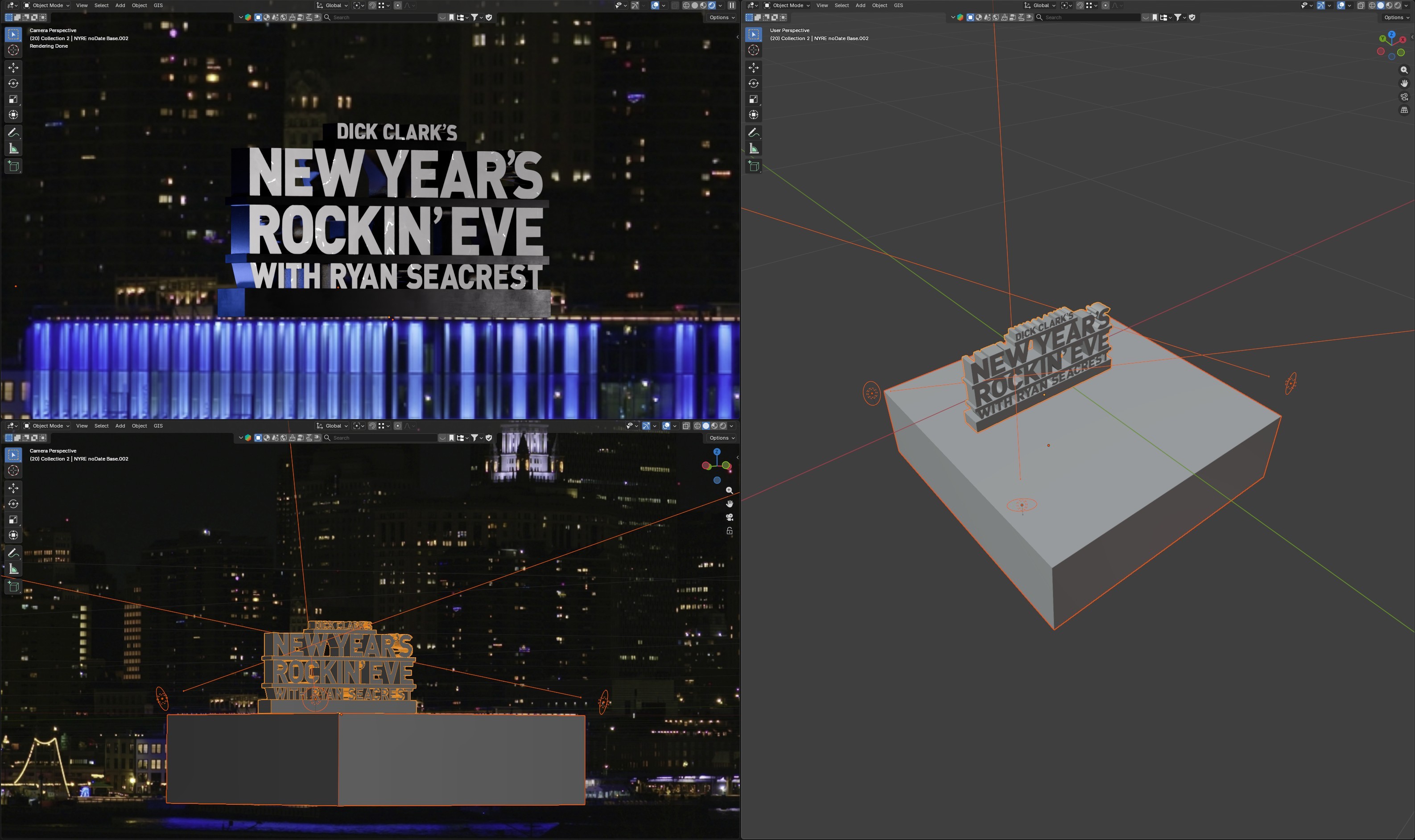Click the camera view button in right viewport
The image size is (1415, 840).
(x=1404, y=97)
